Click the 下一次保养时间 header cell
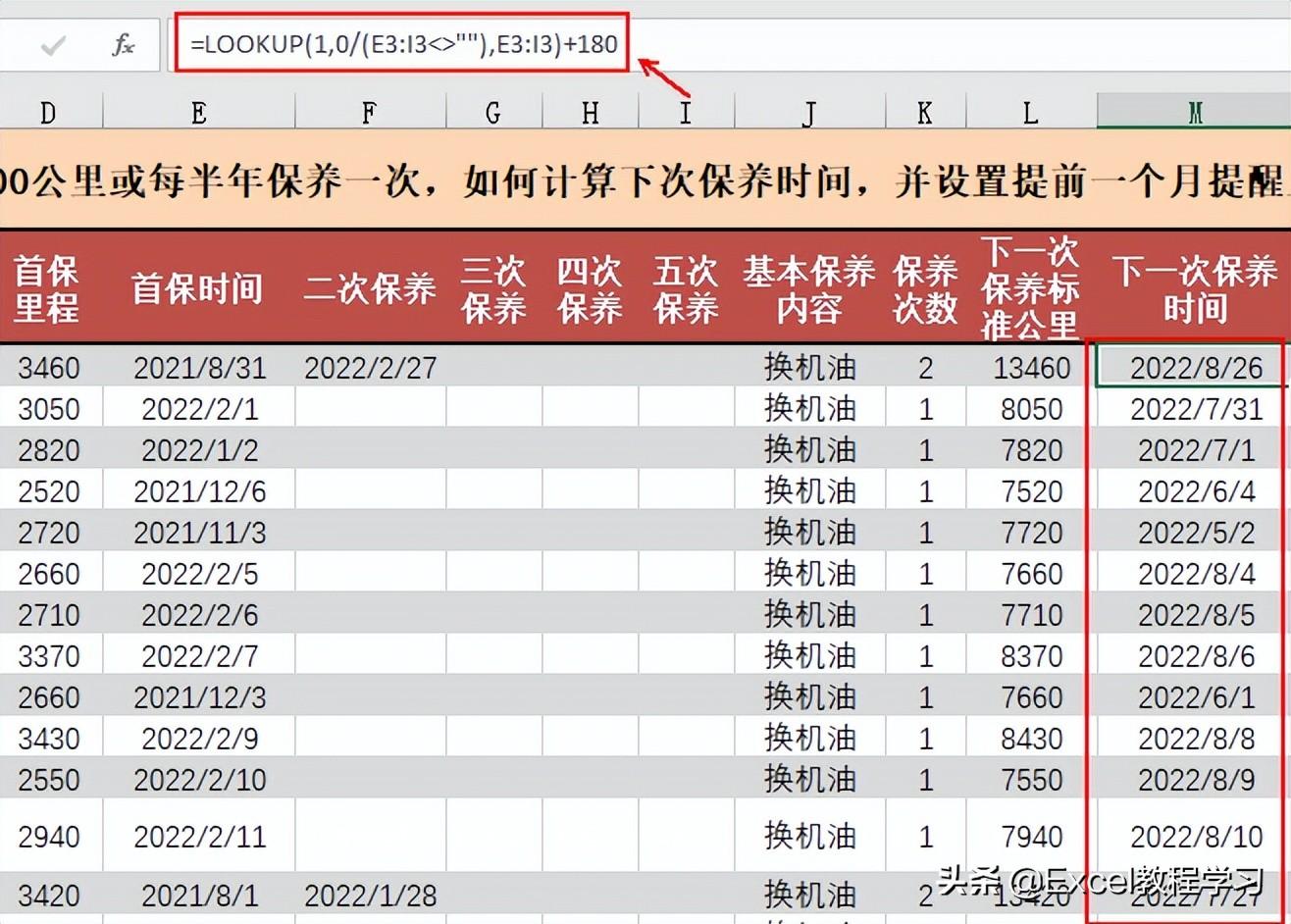This screenshot has height=924, width=1291. [x=1194, y=288]
